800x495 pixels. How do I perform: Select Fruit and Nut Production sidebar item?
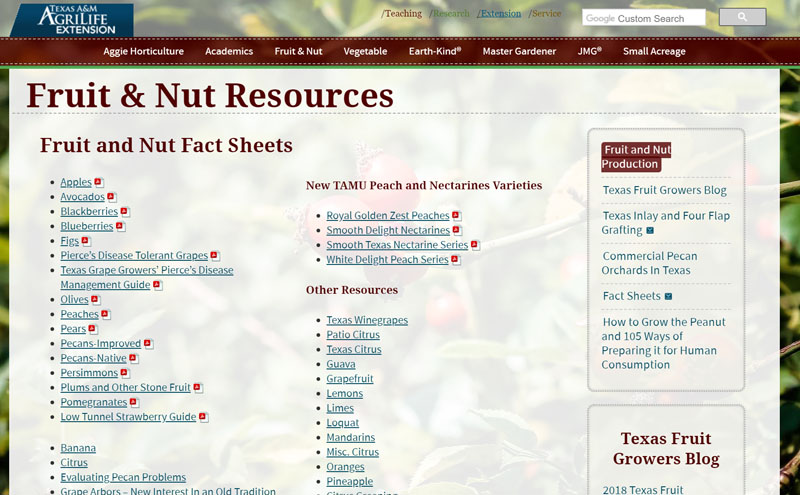click(x=636, y=157)
